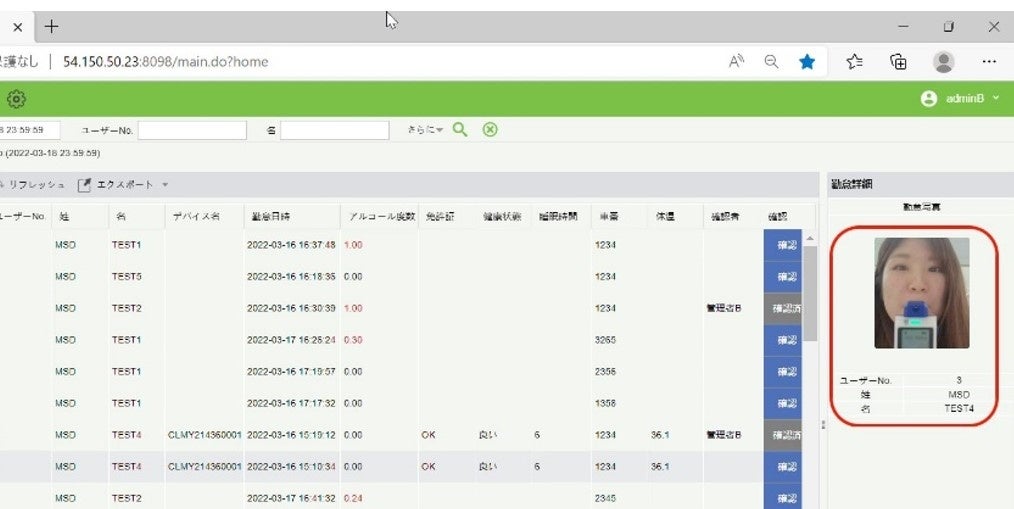The width and height of the screenshot is (1014, 509).
Task: Open the browser zoom magnifier icon
Action: point(771,61)
